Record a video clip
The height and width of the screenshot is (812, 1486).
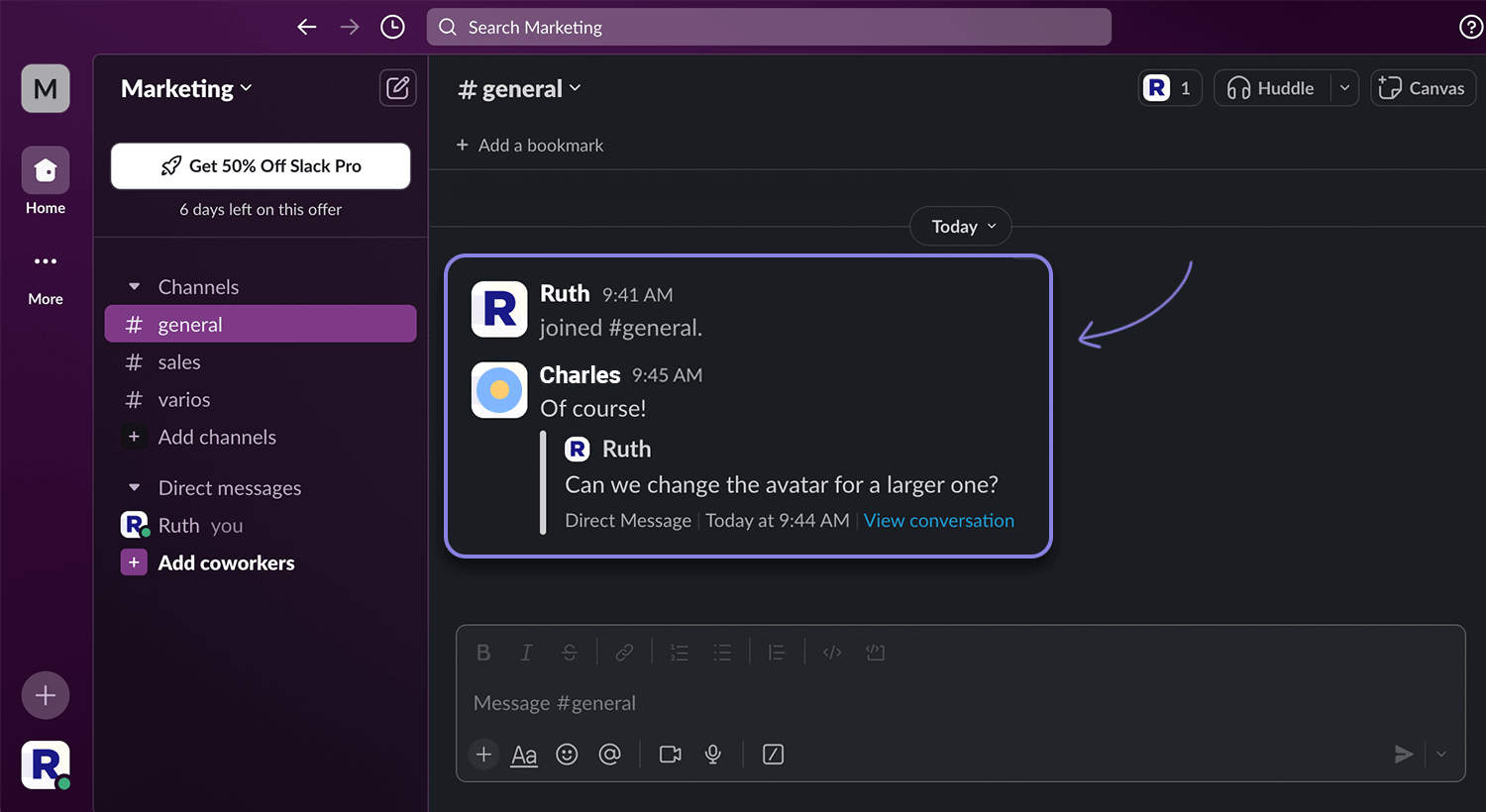pos(671,755)
